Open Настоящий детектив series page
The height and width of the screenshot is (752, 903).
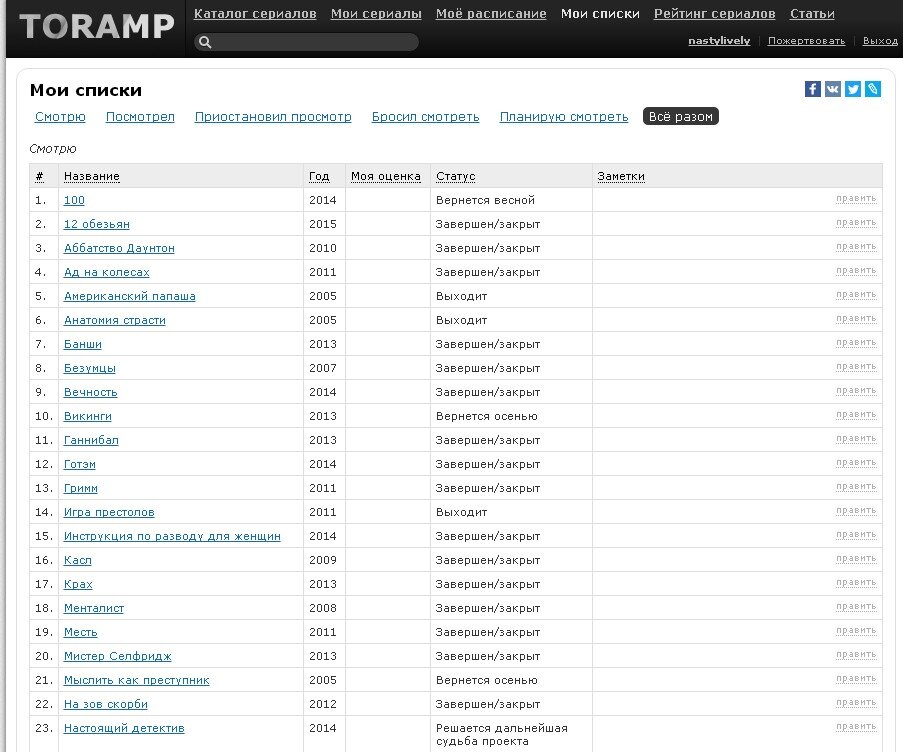(124, 728)
